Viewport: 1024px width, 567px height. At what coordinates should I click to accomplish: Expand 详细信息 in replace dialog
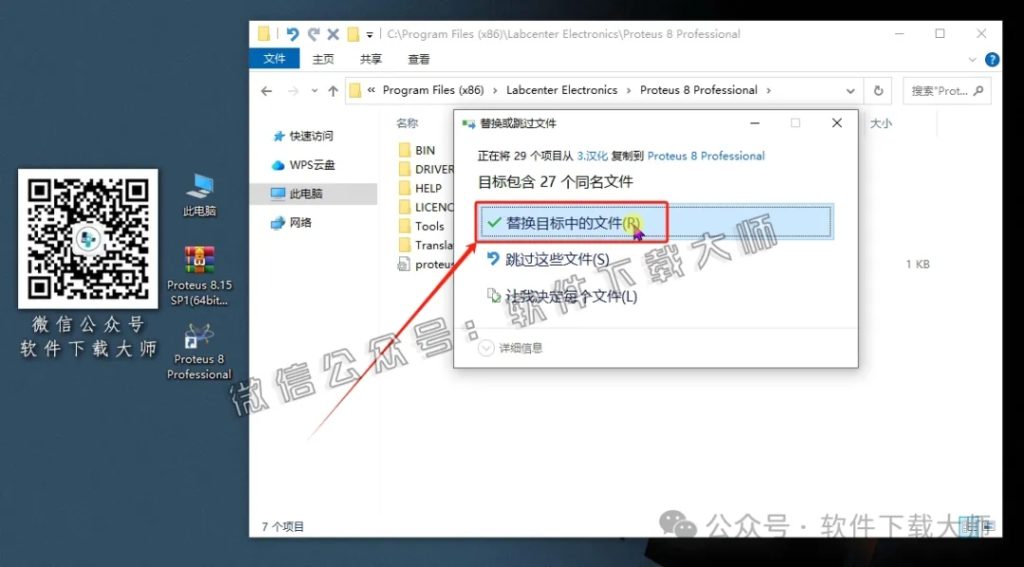[x=511, y=348]
